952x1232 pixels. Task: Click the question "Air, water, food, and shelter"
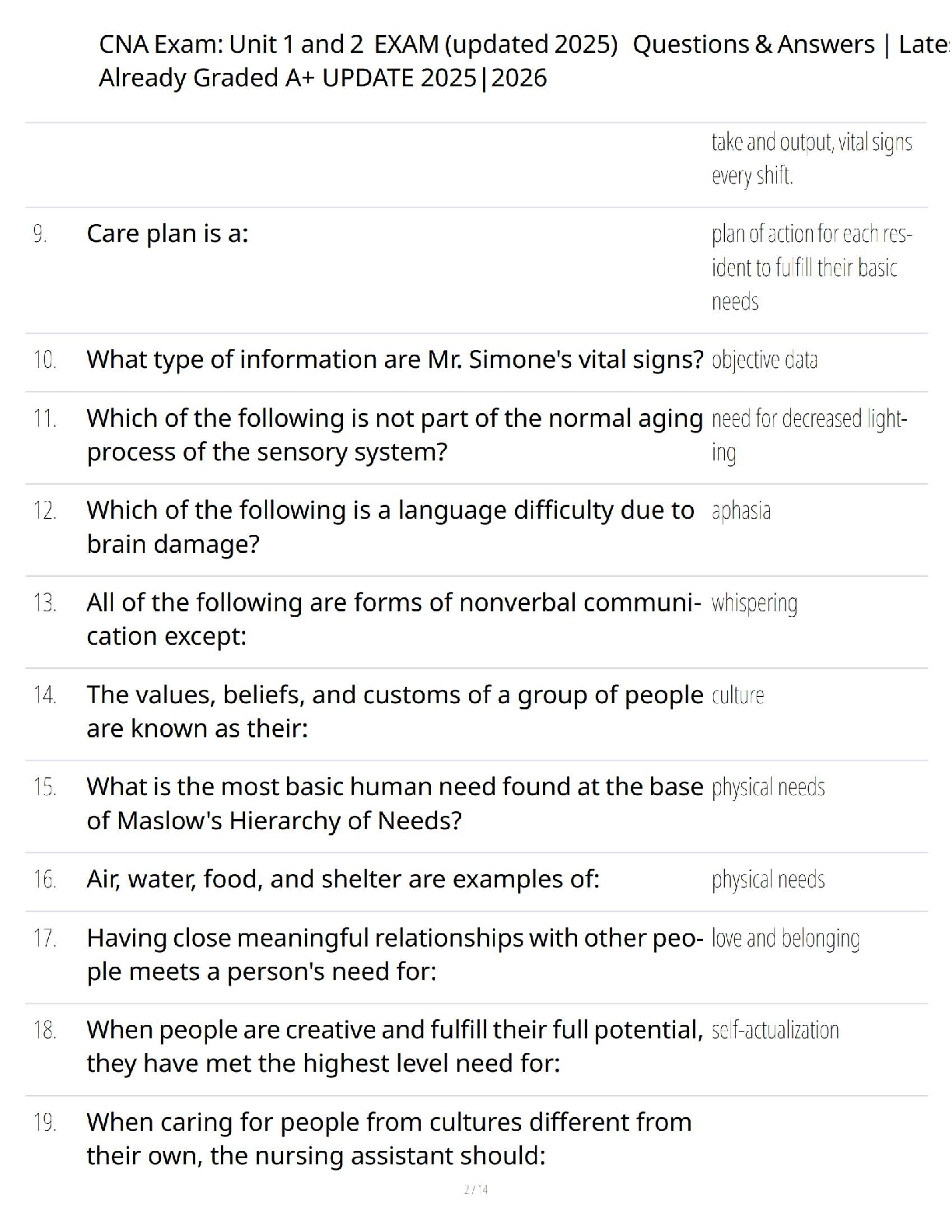pyautogui.click(x=343, y=880)
